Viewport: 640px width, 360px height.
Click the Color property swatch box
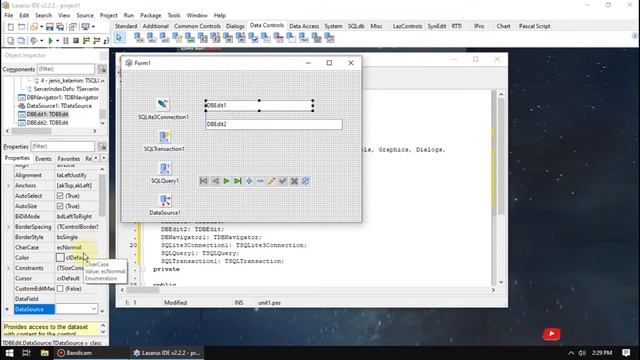click(60, 258)
